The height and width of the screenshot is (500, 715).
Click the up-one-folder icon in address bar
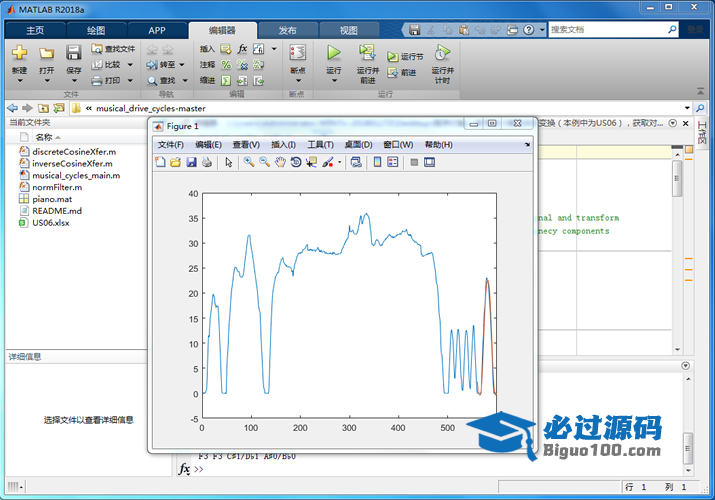tap(43, 108)
